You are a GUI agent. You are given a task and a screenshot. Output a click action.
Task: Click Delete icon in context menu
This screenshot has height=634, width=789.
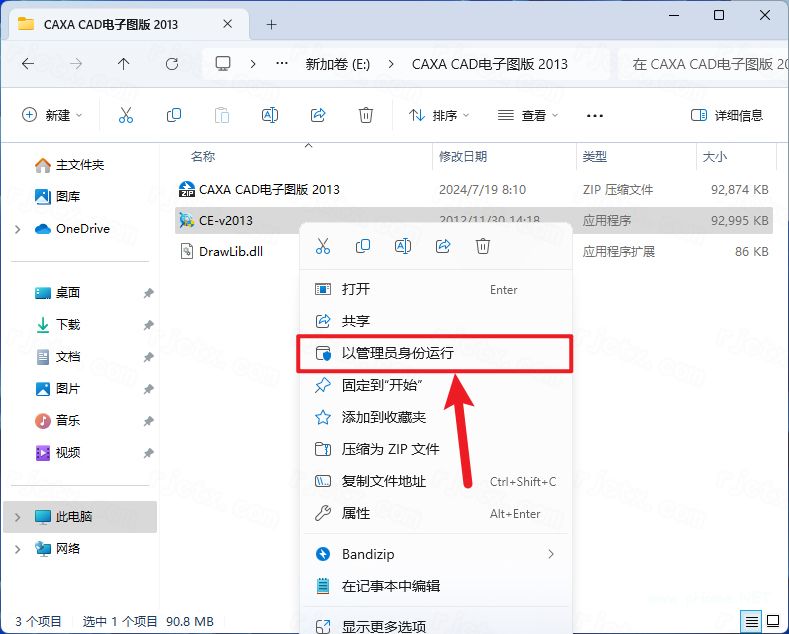483,246
